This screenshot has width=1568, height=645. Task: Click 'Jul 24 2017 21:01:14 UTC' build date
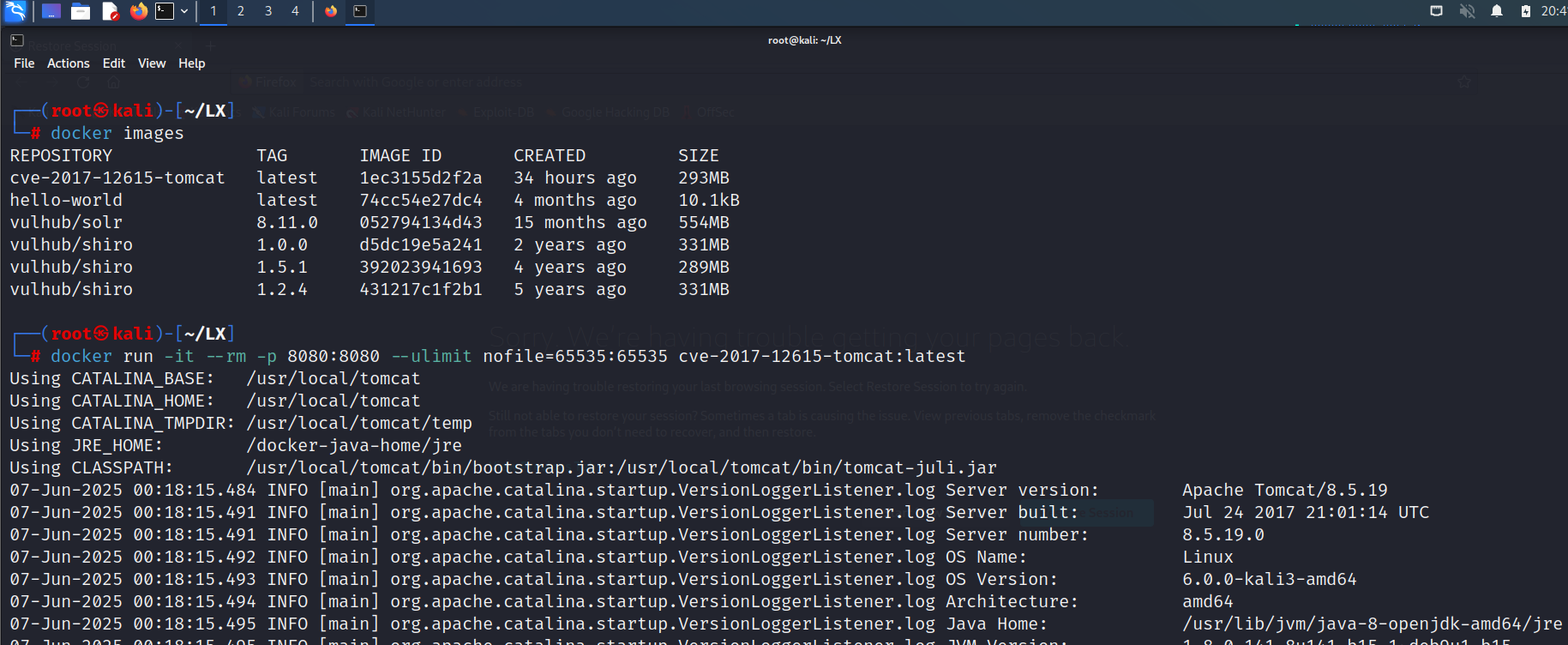point(1306,512)
